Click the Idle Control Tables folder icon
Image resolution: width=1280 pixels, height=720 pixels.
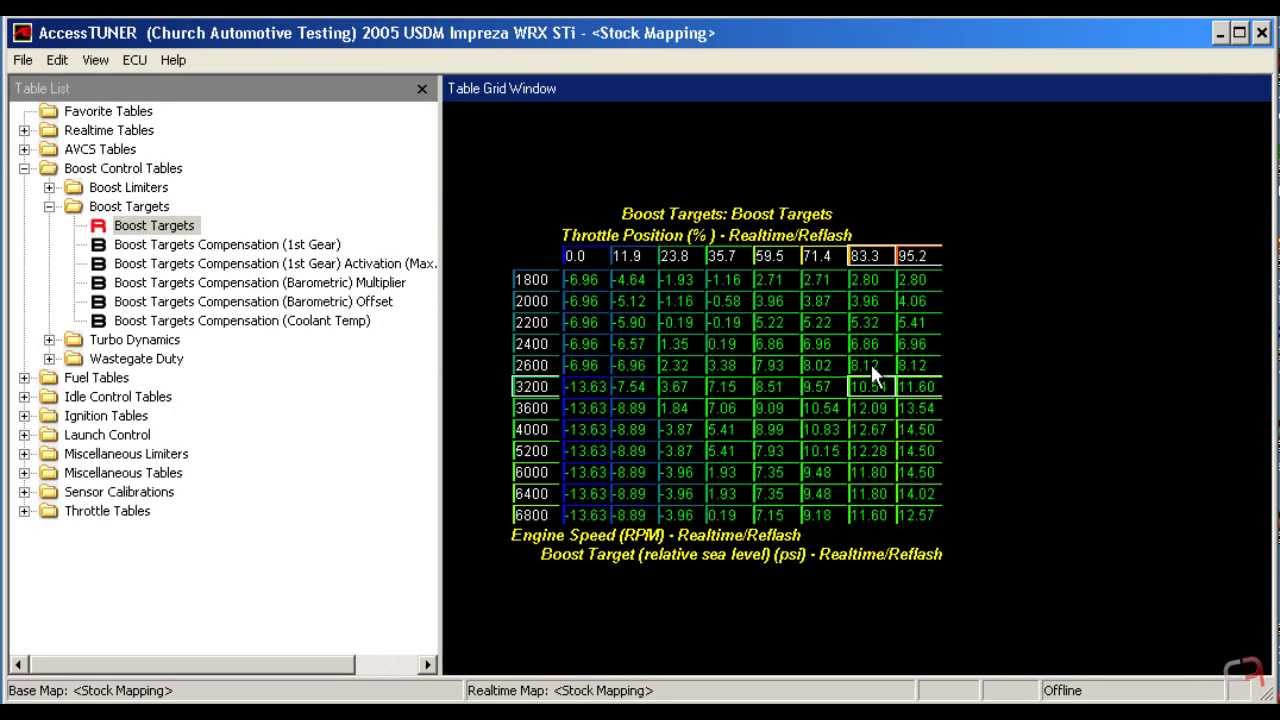(49, 396)
